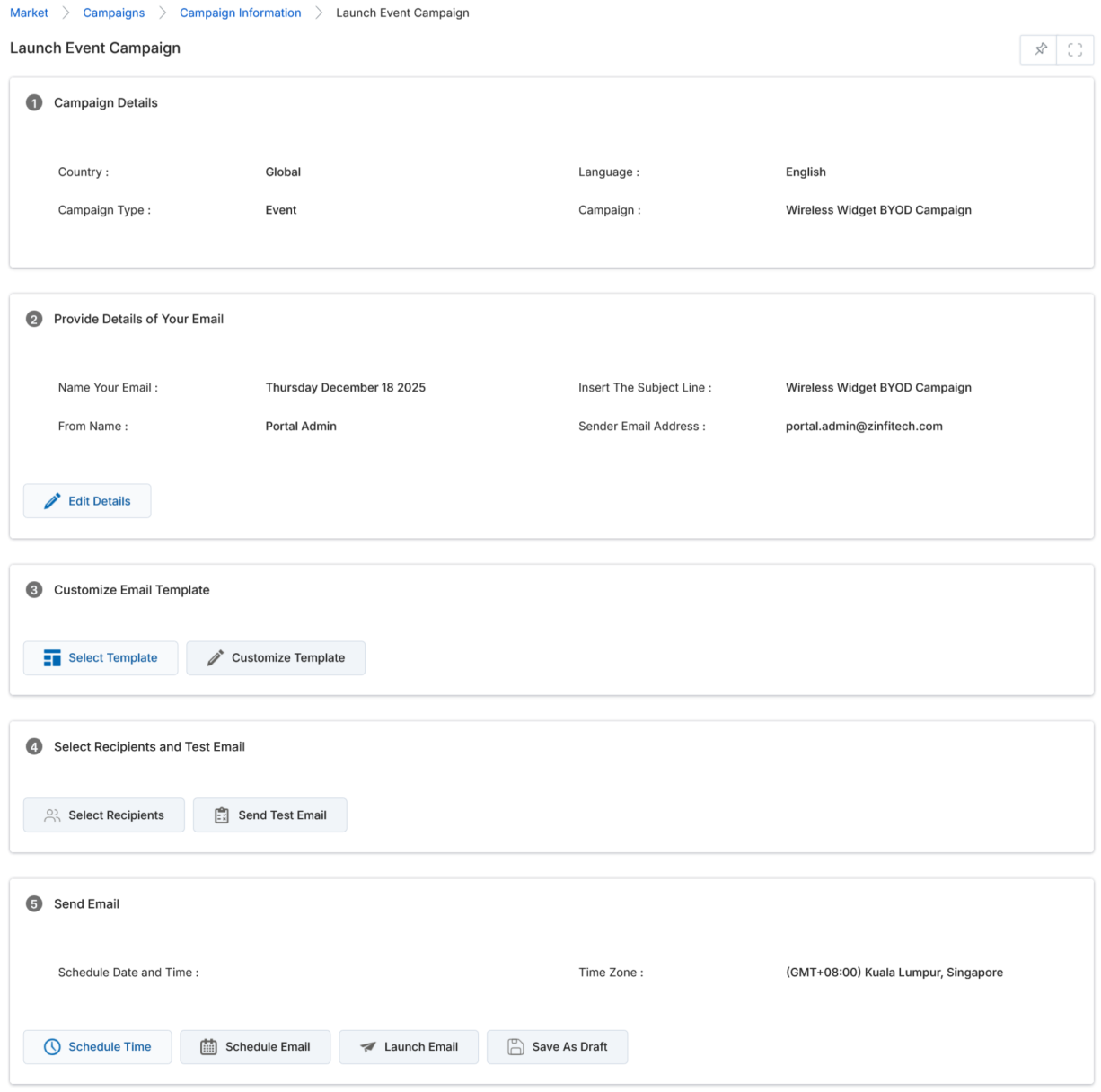The height and width of the screenshot is (1092, 1101).
Task: Click the Launch Event Campaign breadcrumb text
Action: pyautogui.click(x=402, y=13)
